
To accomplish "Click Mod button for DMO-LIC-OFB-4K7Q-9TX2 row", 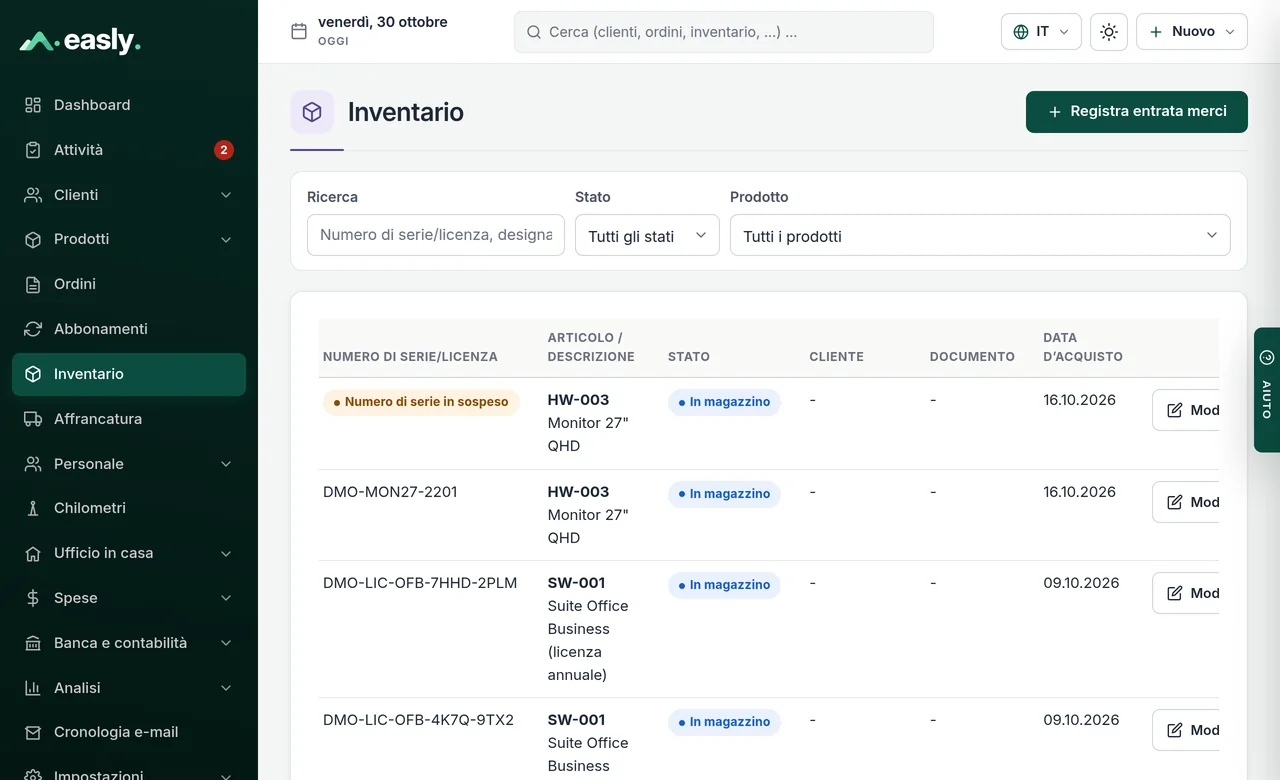I will click(1186, 730).
